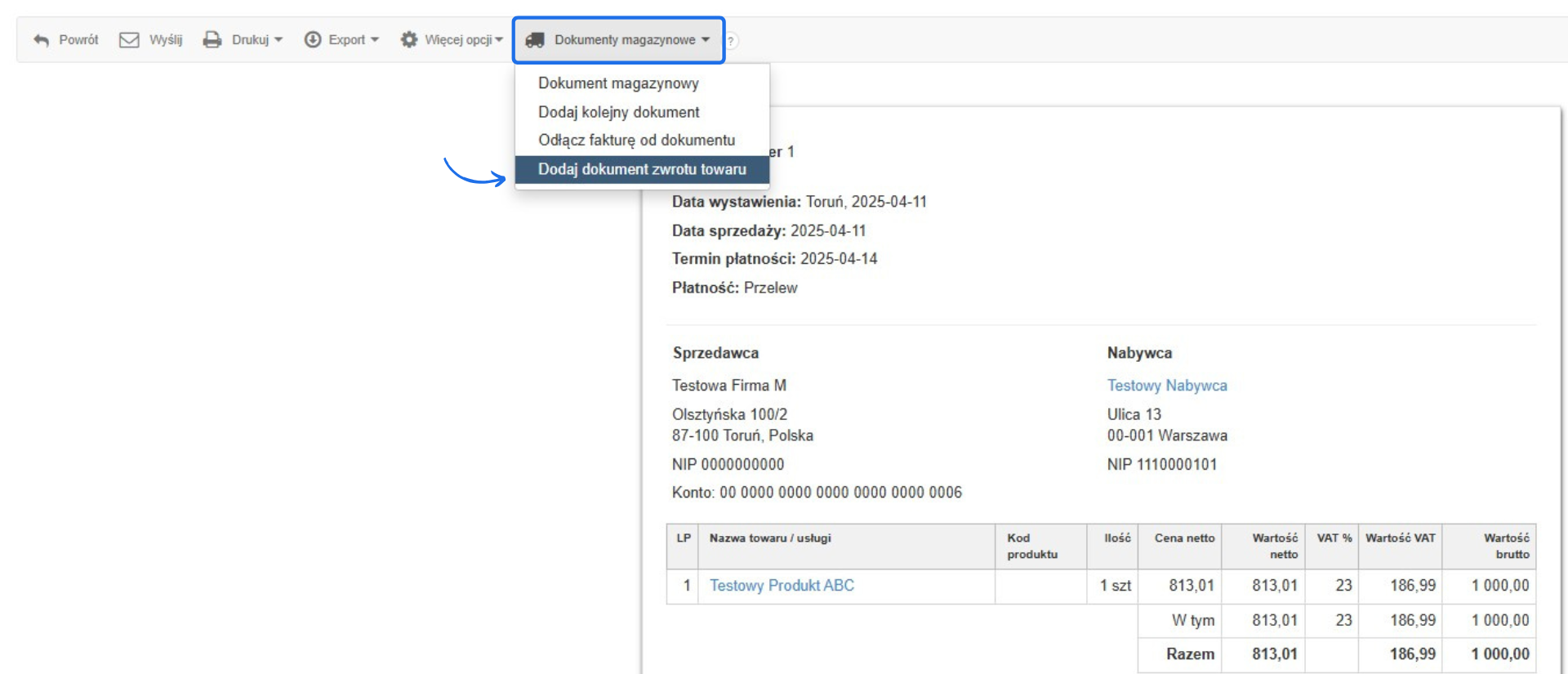Click the Export download-arrow icon
This screenshot has width=1568, height=674.
click(x=313, y=40)
